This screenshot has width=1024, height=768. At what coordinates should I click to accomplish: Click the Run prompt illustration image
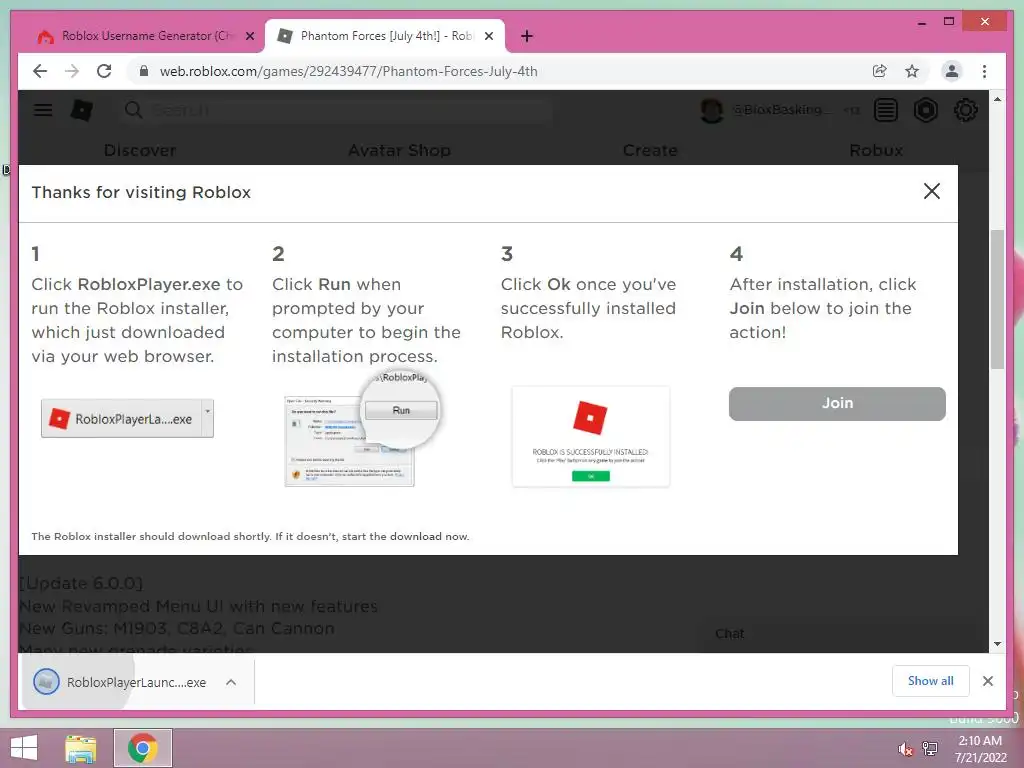pos(362,430)
